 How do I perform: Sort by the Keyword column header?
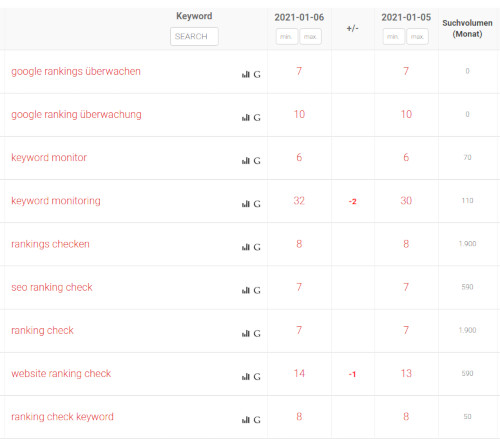coord(194,16)
